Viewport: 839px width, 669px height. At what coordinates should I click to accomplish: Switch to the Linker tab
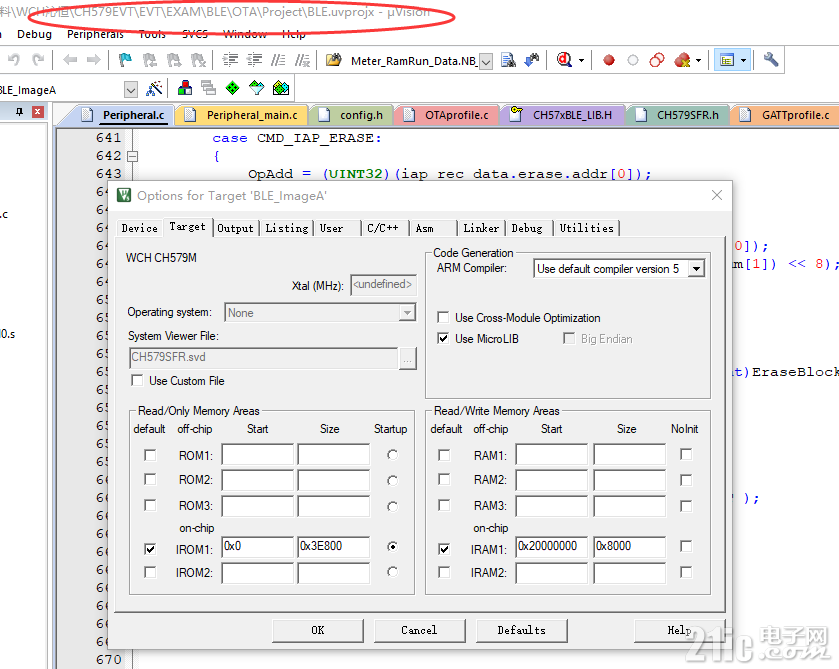tap(481, 228)
